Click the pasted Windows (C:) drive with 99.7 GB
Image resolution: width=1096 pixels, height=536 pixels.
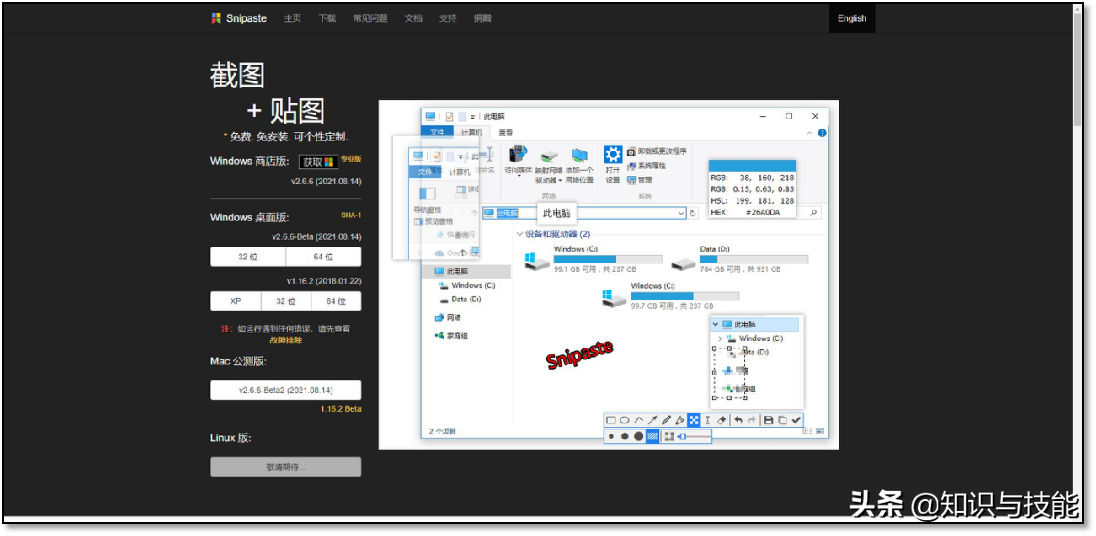pyautogui.click(x=671, y=295)
